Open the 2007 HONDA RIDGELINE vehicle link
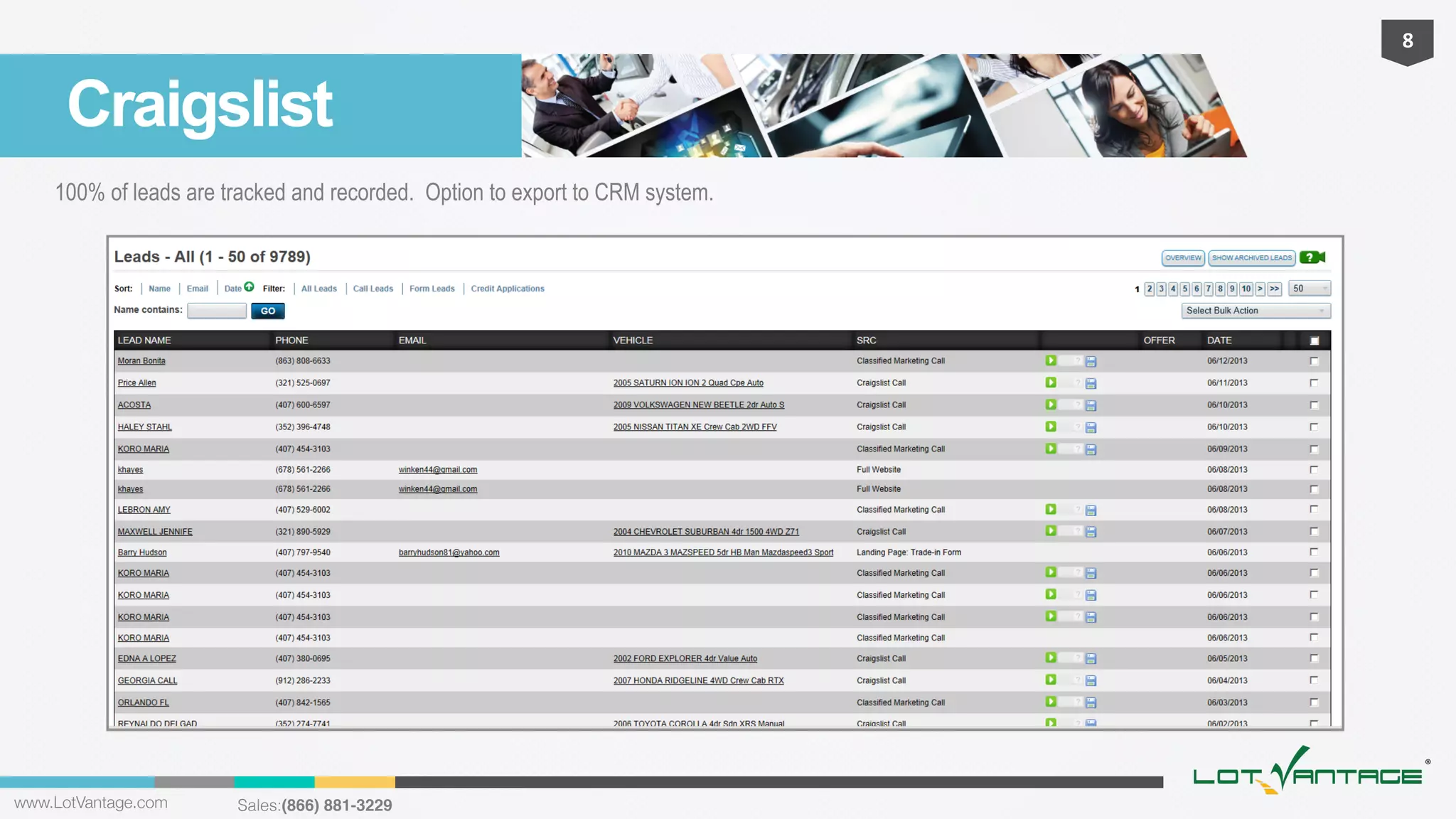 tap(698, 680)
